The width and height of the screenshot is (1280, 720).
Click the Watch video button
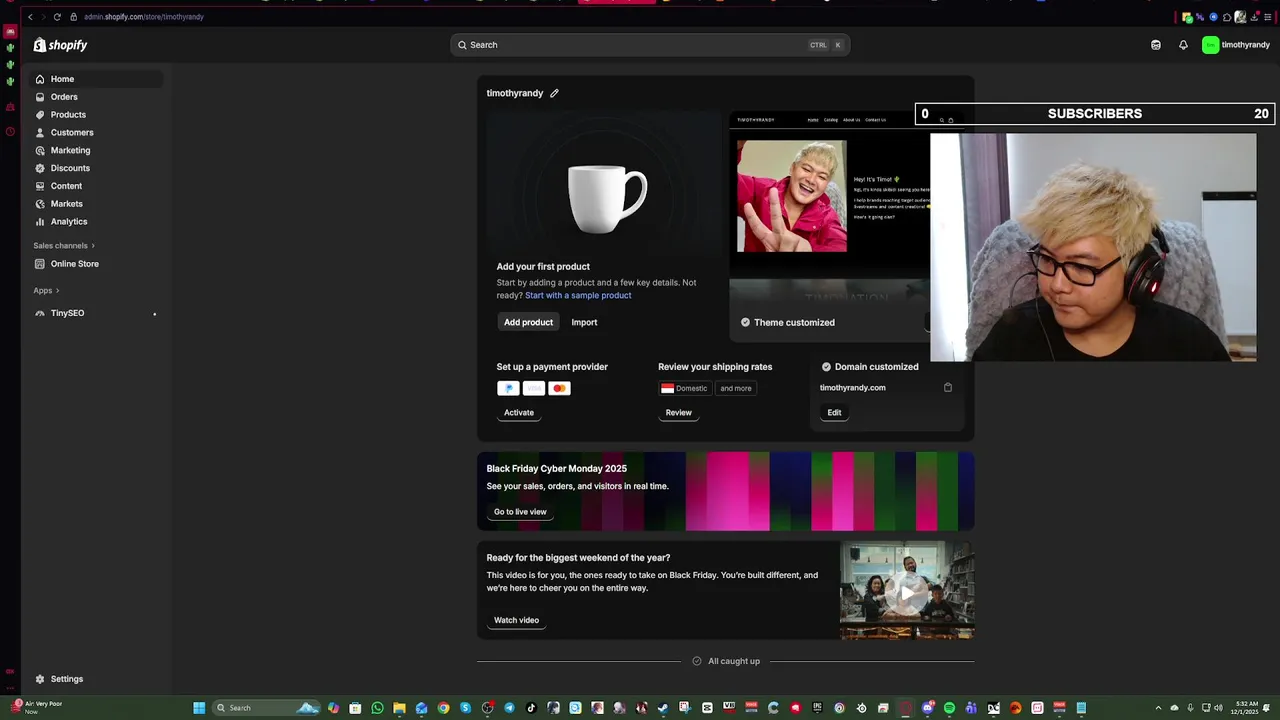[x=516, y=620]
